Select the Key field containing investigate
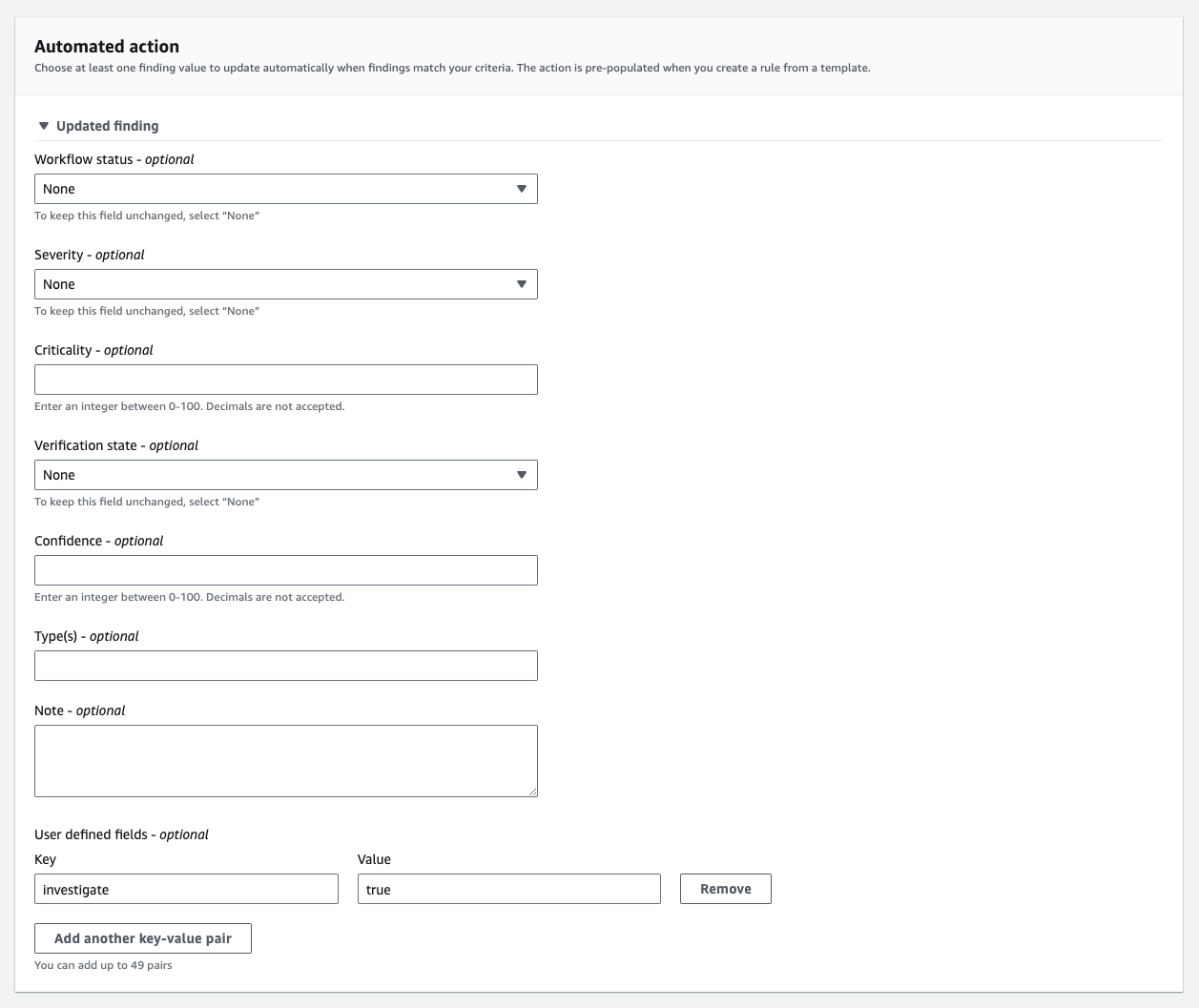 tap(186, 888)
